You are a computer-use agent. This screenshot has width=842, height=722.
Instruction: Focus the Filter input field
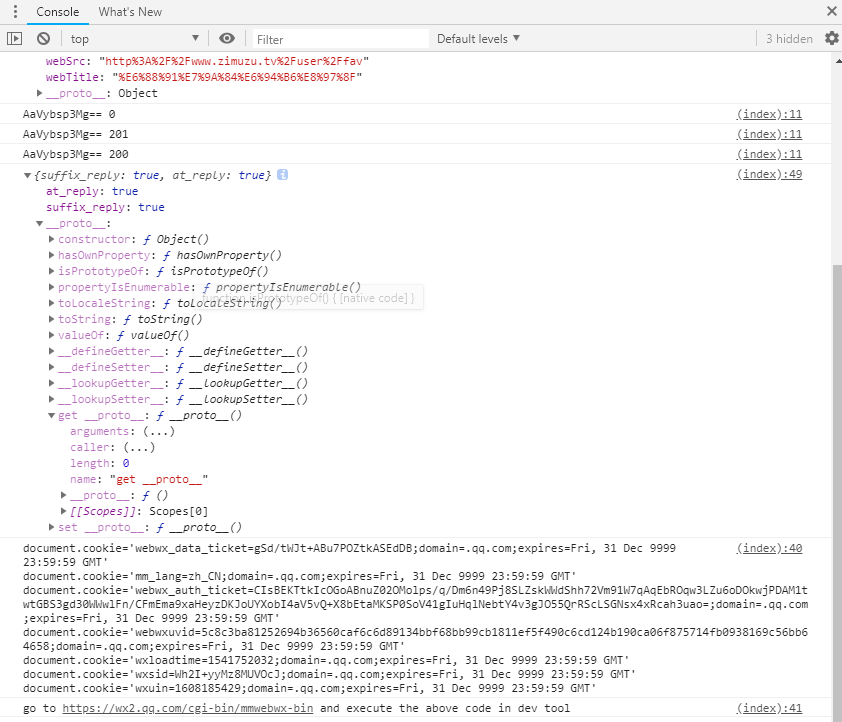pos(340,39)
